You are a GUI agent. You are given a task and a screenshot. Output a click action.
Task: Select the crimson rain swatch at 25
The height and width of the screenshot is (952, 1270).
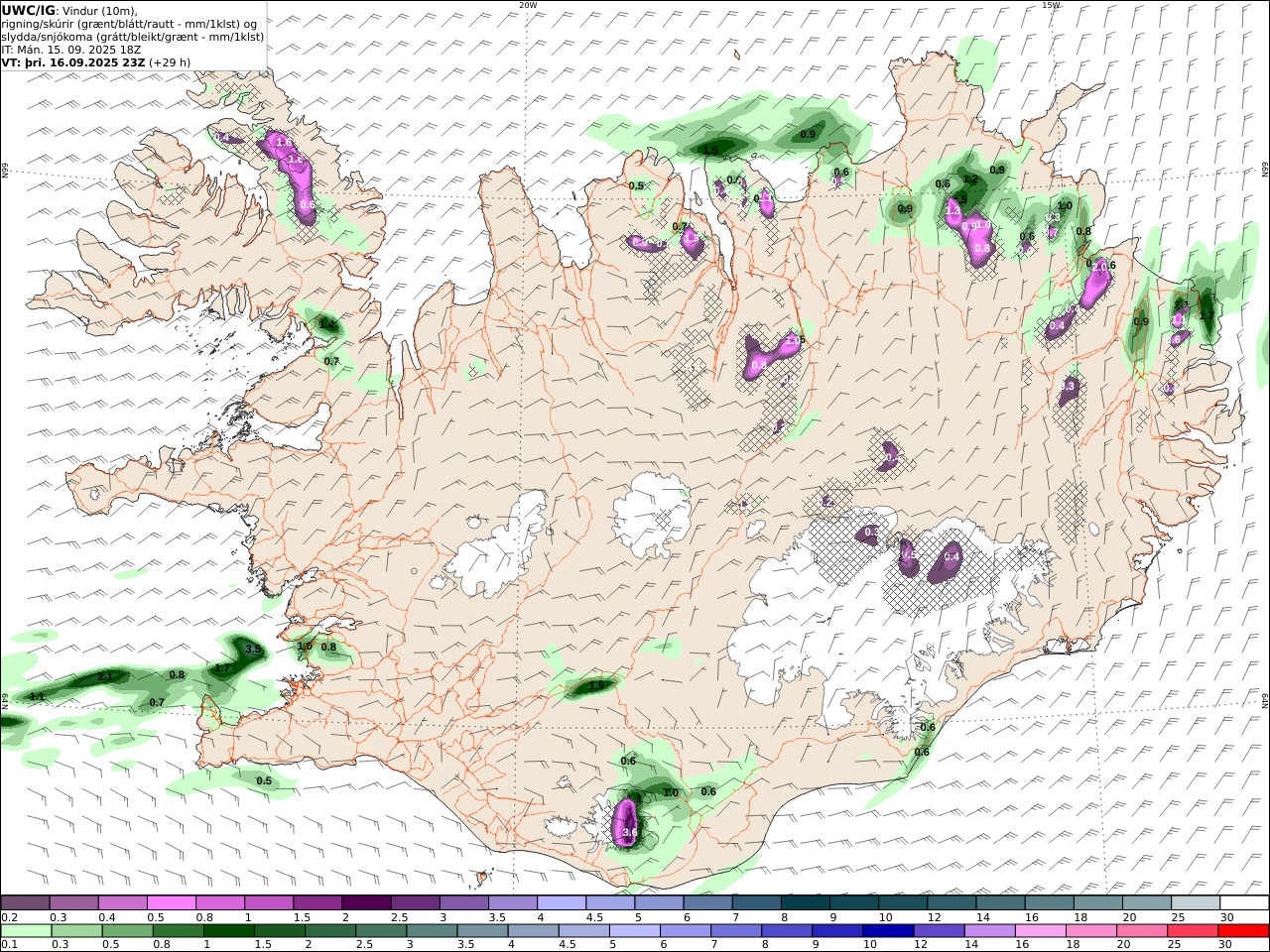(1192, 930)
